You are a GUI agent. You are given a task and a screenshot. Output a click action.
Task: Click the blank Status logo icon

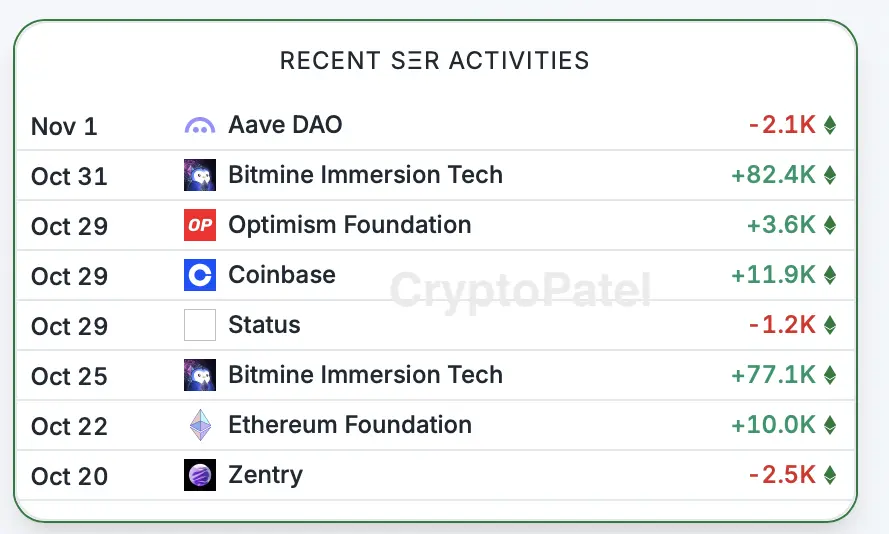(200, 325)
